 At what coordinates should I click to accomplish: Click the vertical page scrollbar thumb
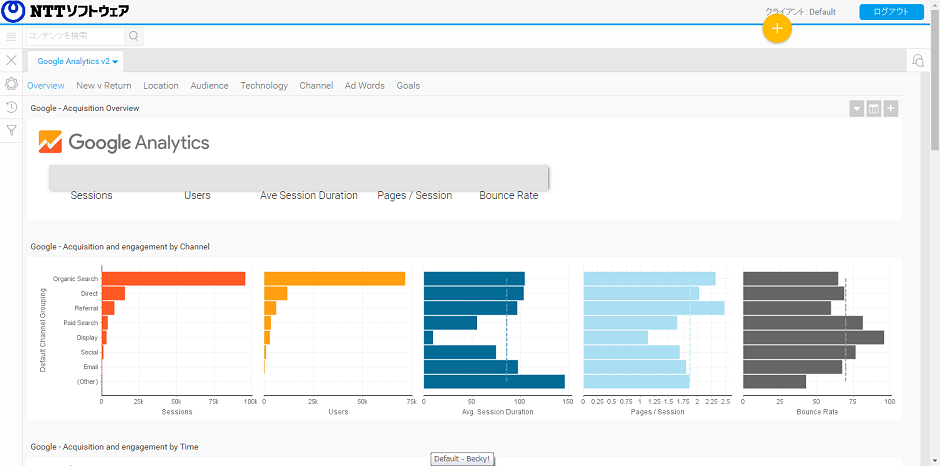[935, 78]
